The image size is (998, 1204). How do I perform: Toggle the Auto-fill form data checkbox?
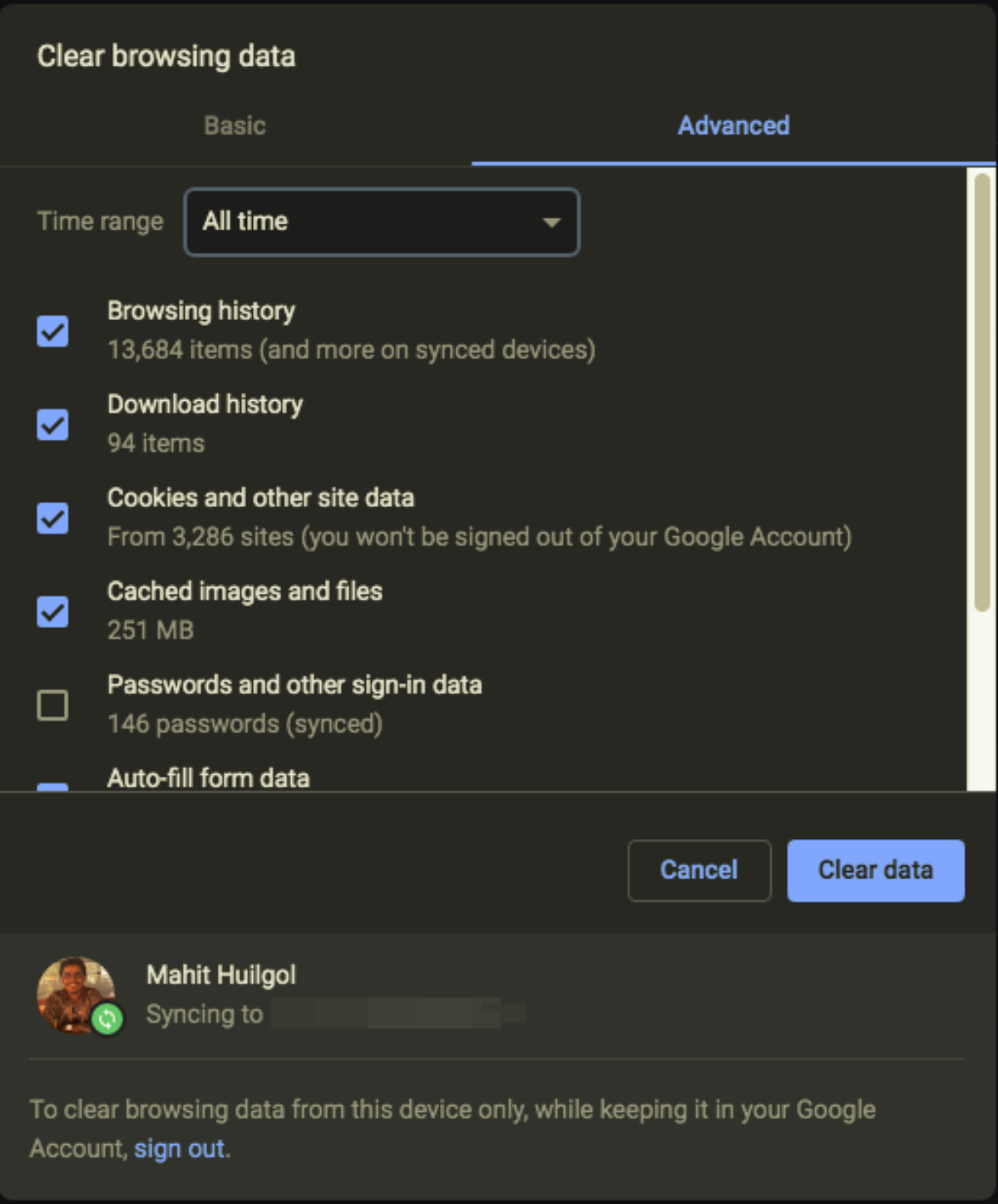(x=52, y=786)
